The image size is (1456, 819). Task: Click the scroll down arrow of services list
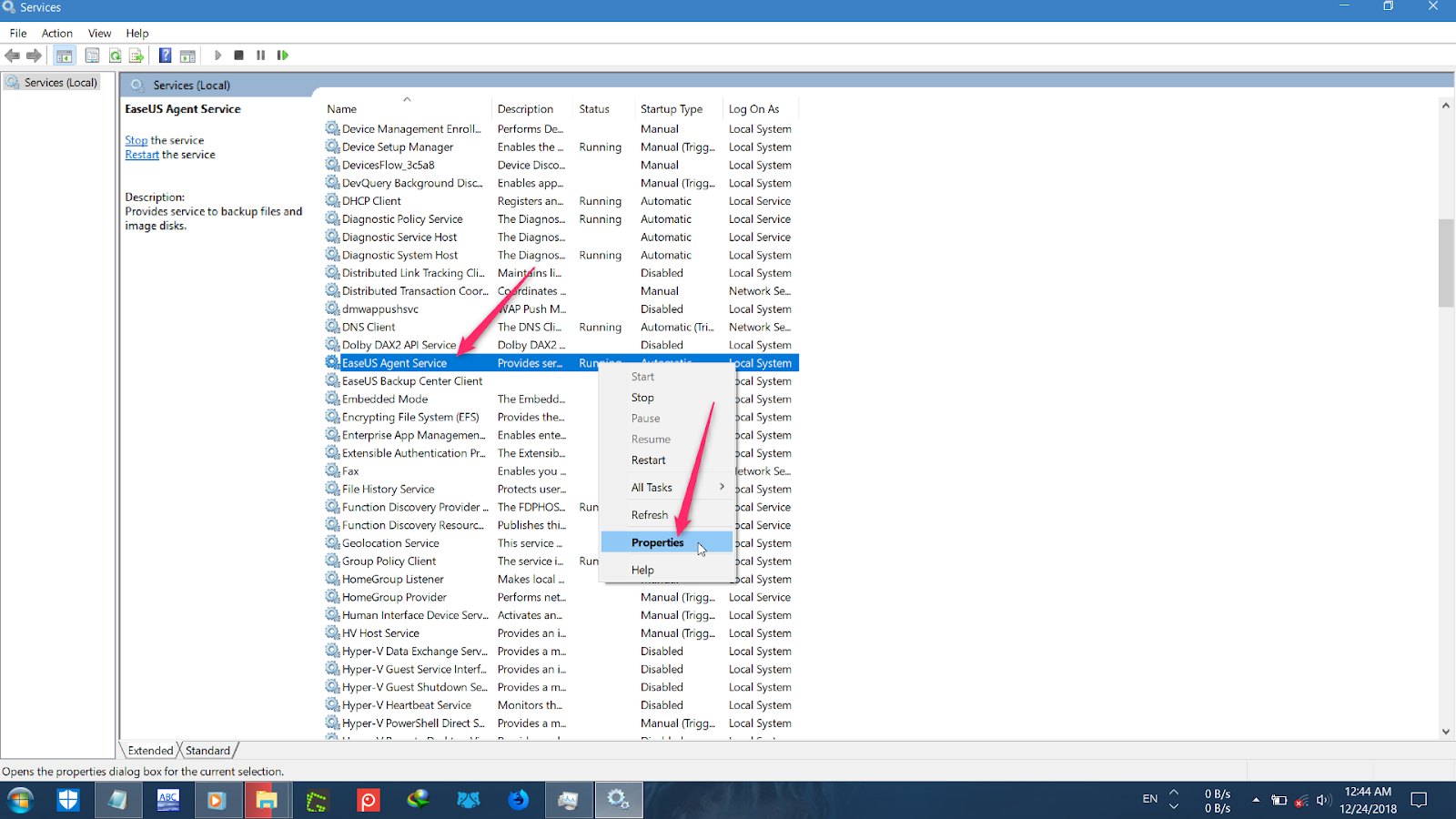click(x=1446, y=732)
